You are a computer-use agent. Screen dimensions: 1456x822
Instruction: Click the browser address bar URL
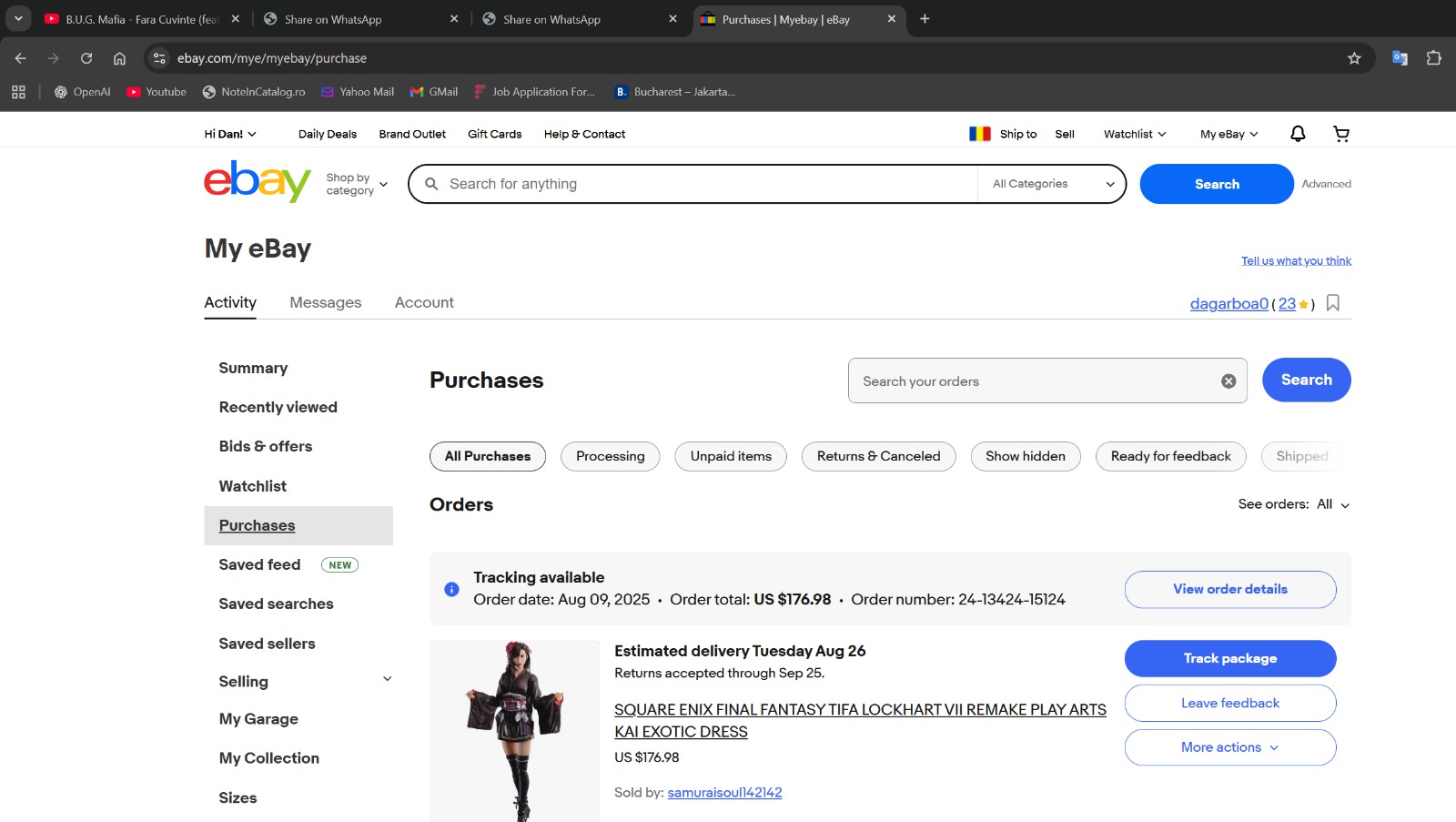coord(272,58)
